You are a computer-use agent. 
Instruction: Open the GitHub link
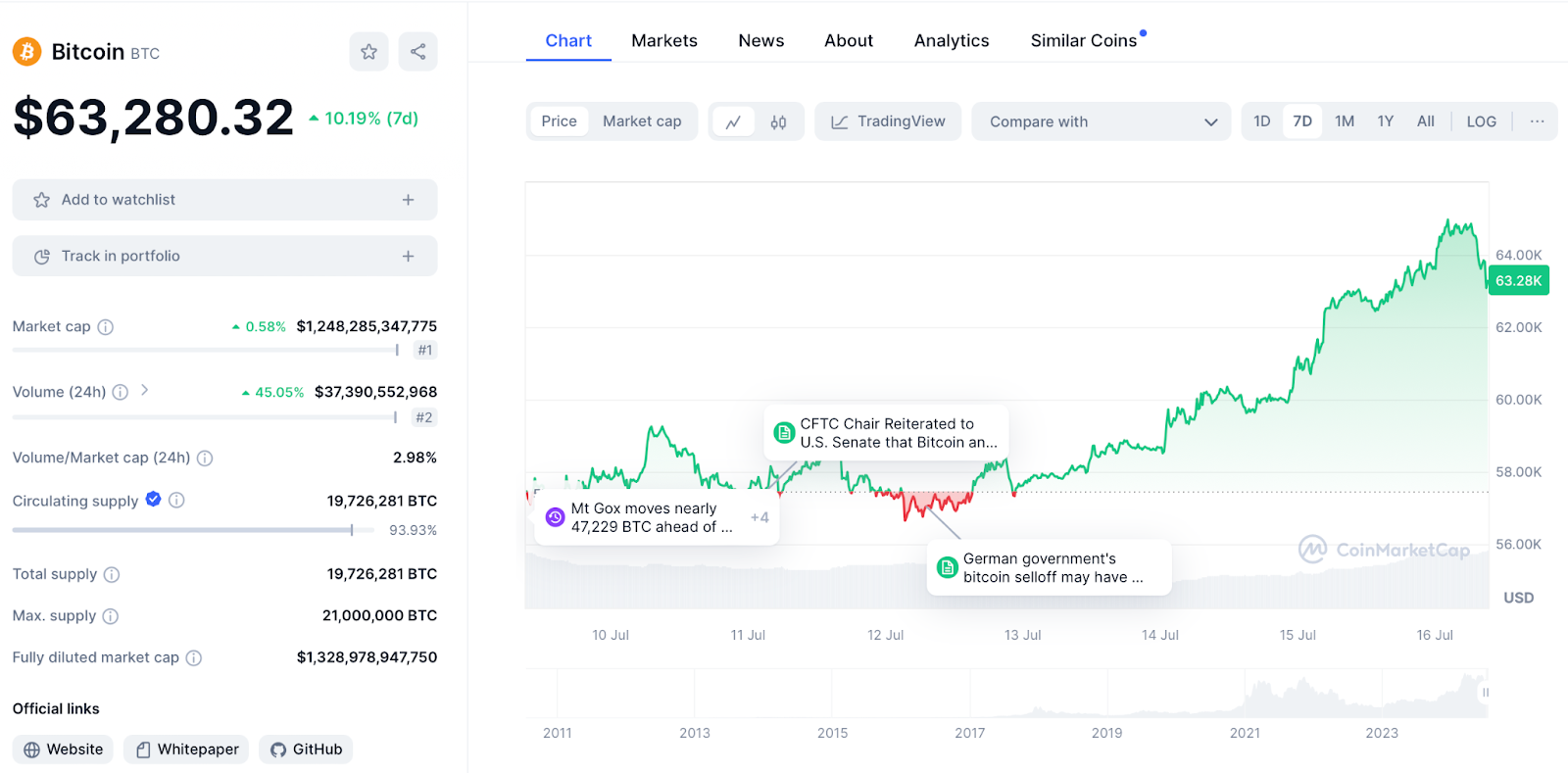click(x=306, y=749)
